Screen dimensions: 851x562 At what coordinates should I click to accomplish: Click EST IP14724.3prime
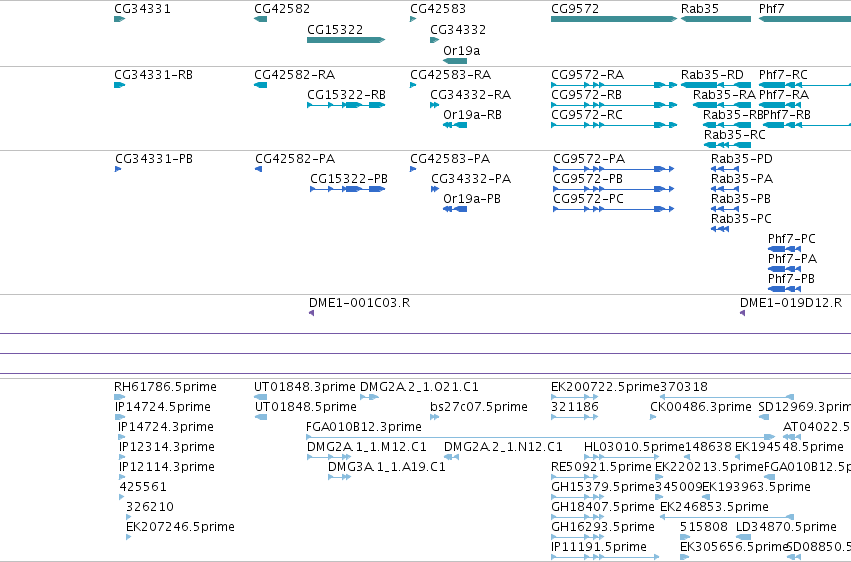coord(166,427)
